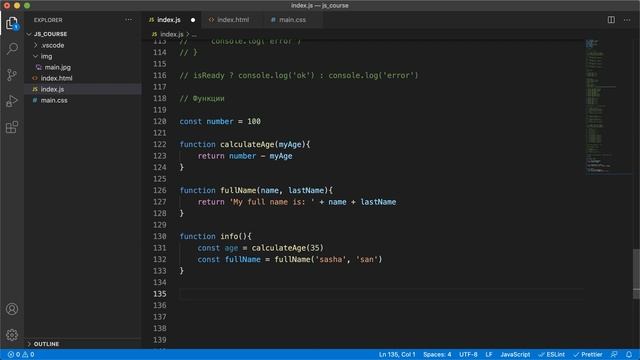This screenshot has height=360, width=640.
Task: Open main.jpg in the explorer
Action: click(58, 67)
